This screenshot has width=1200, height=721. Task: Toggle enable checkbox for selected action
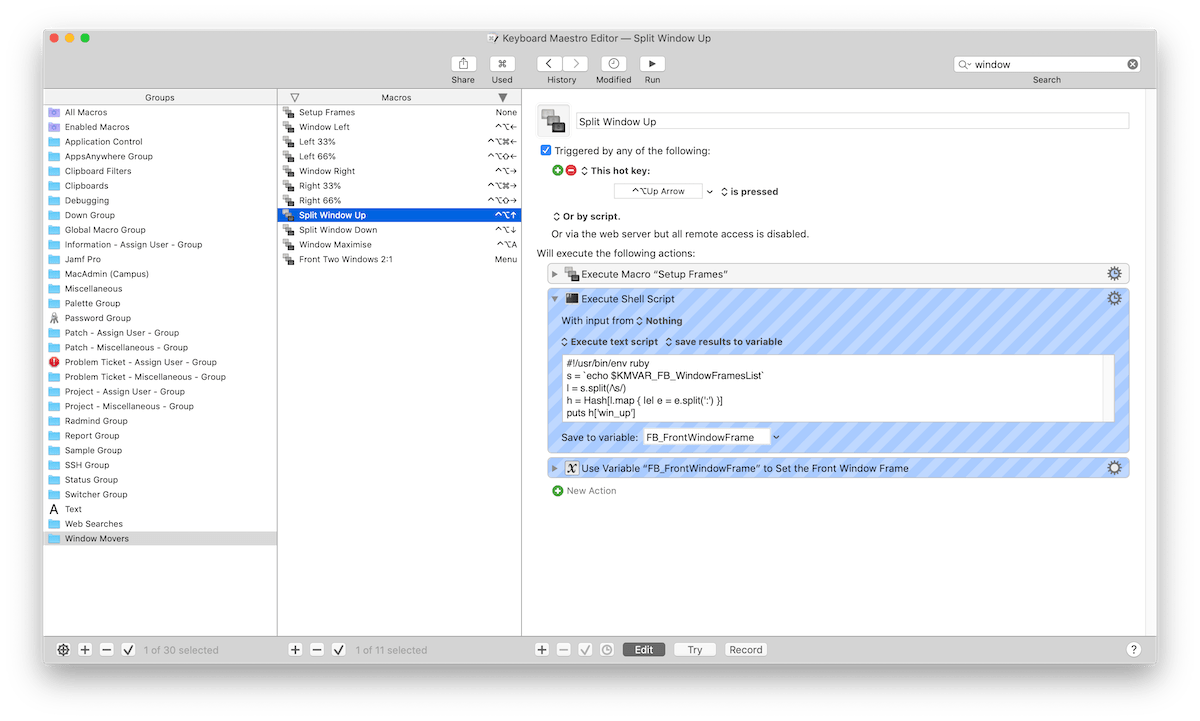586,650
